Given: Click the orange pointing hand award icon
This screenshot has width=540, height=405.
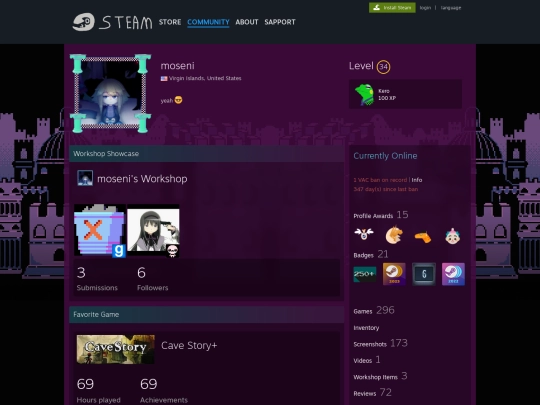Looking at the screenshot, I should coord(423,237).
